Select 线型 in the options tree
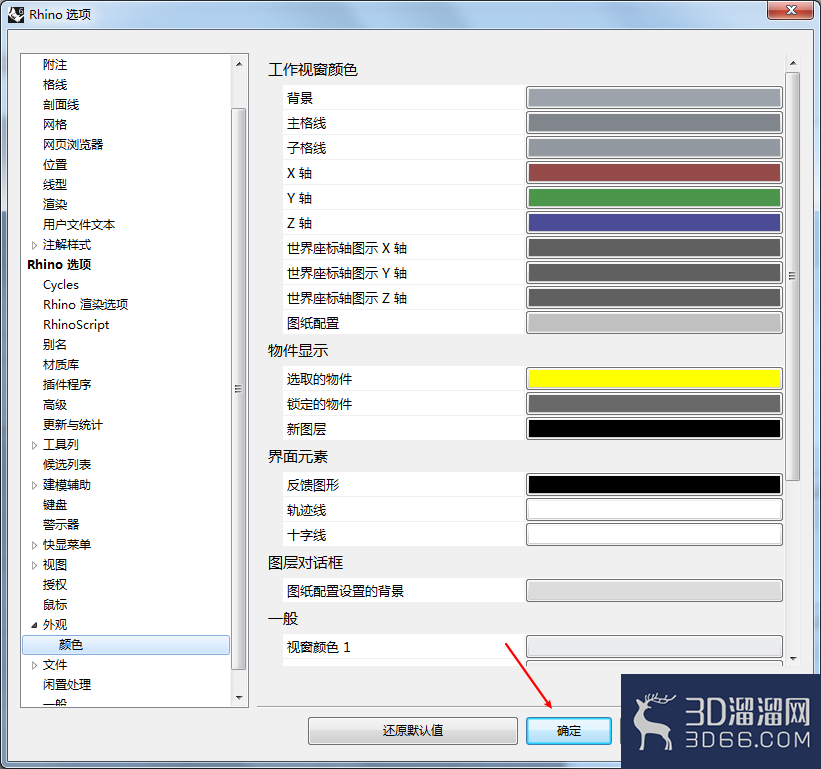 (55, 184)
